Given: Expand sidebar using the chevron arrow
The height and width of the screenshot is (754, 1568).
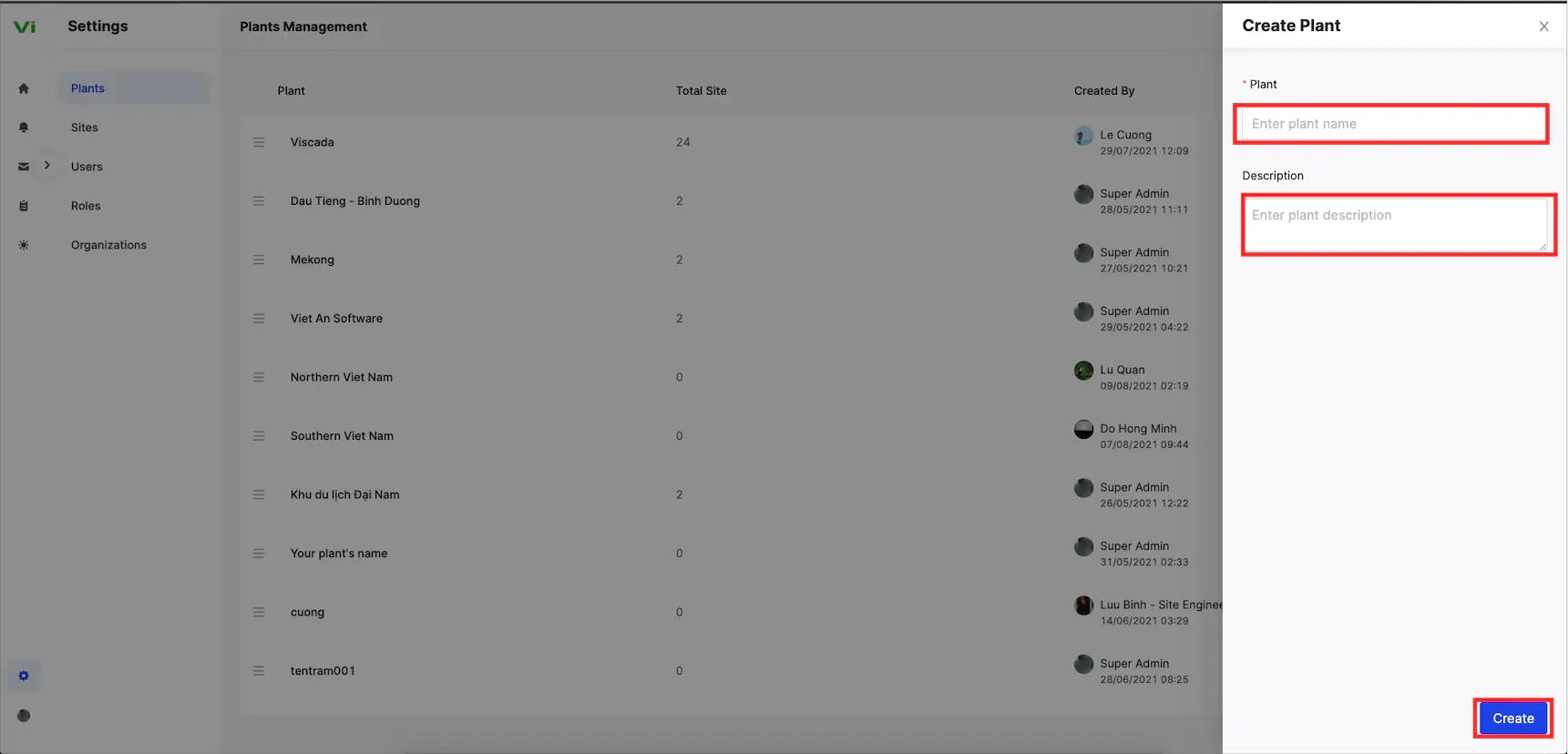Looking at the screenshot, I should click(46, 166).
